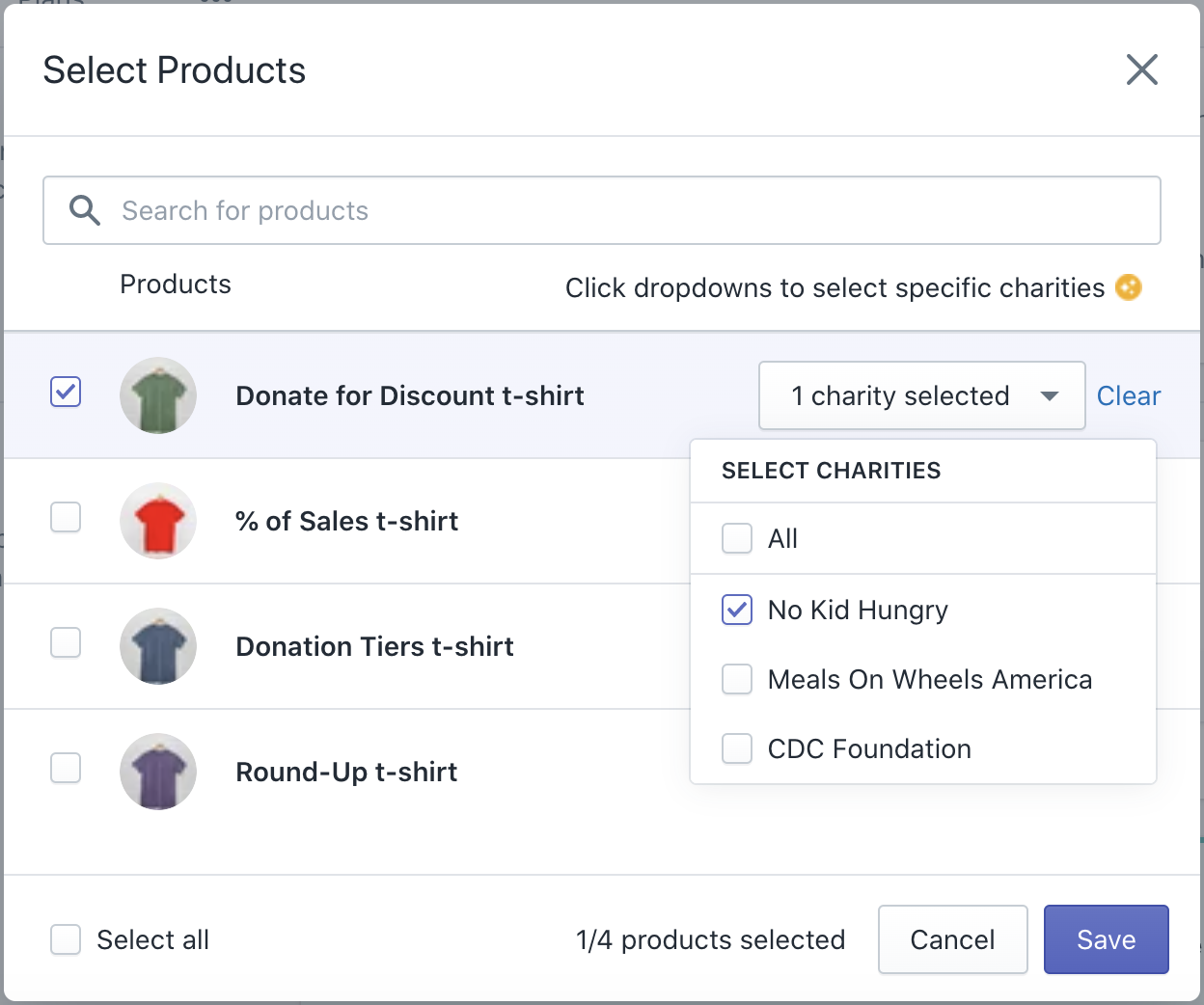Viewport: 1204px width, 1005px height.
Task: Click the red % of Sales t-shirt thumbnail
Action: [158, 521]
